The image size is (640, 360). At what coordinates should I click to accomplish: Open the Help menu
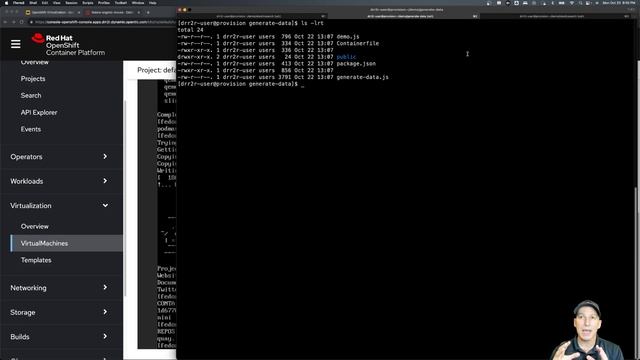[153, 3]
